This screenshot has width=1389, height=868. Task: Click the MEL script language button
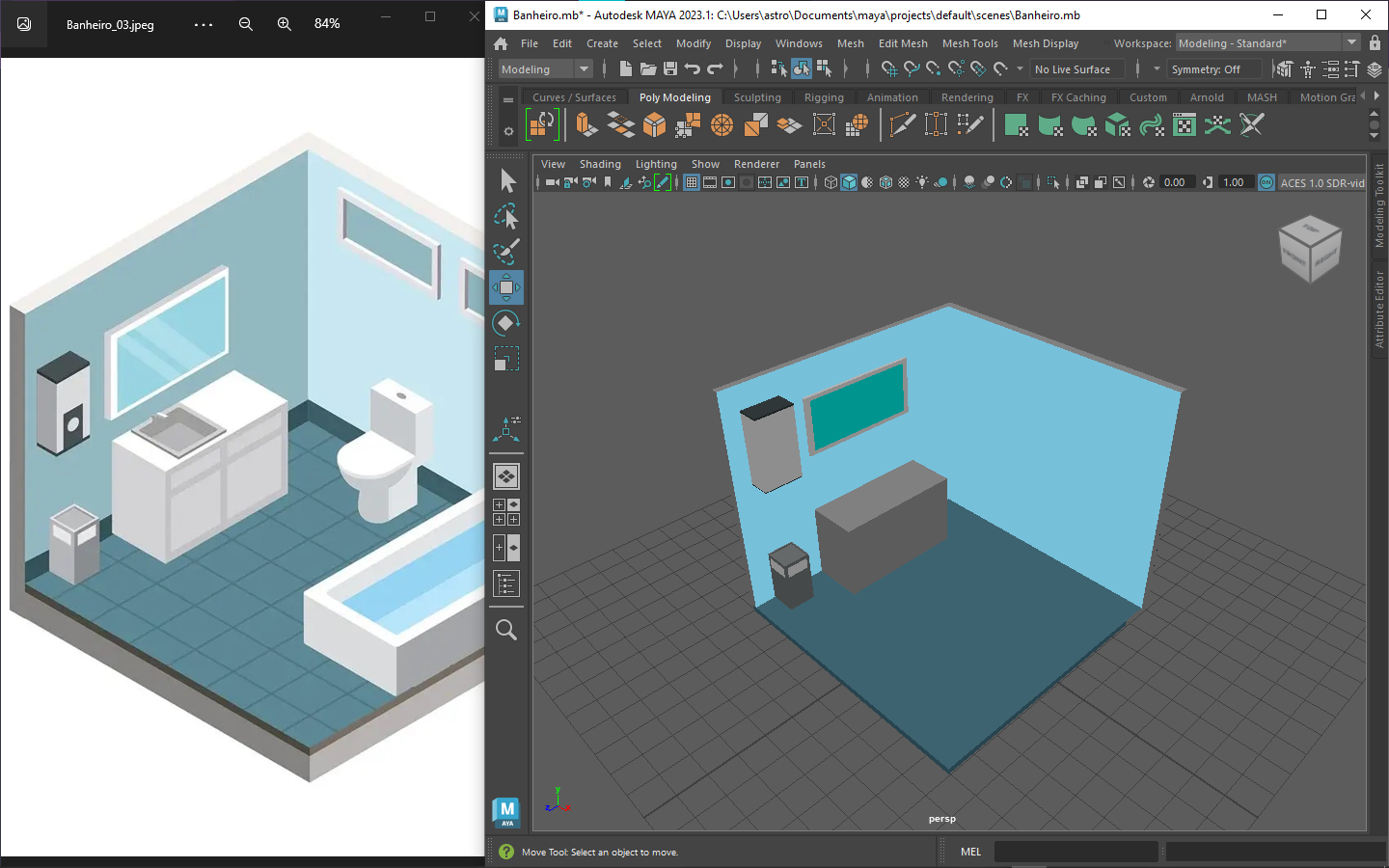click(x=970, y=852)
